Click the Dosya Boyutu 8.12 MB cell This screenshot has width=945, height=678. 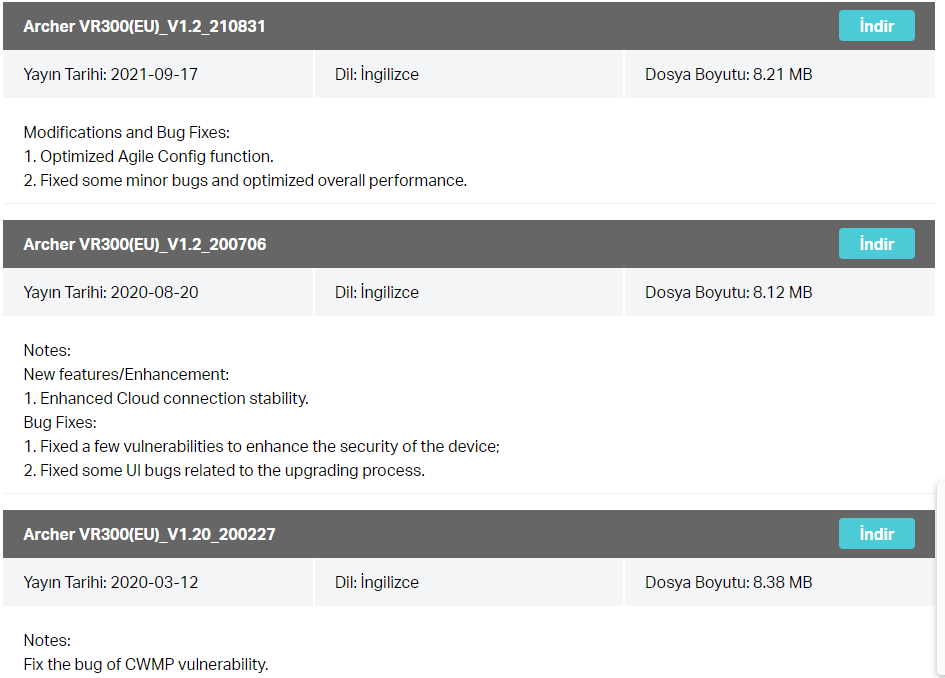tap(780, 292)
